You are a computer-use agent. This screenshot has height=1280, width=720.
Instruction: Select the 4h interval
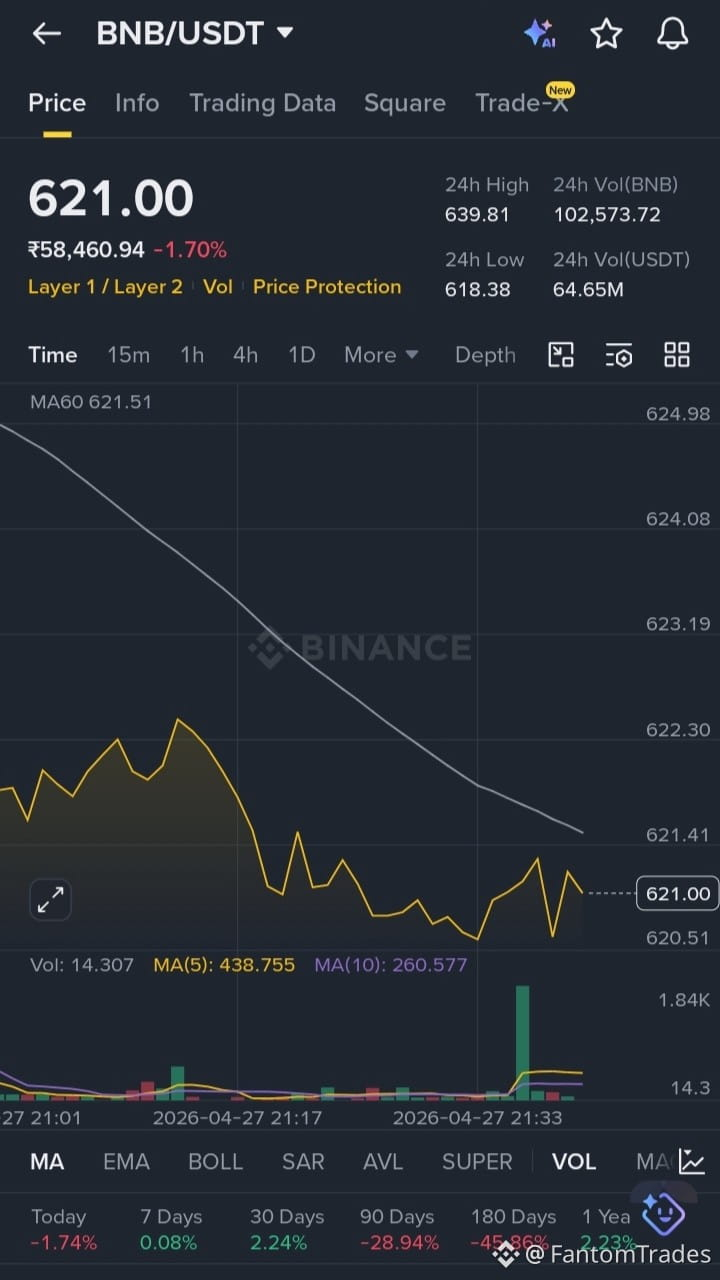click(245, 355)
